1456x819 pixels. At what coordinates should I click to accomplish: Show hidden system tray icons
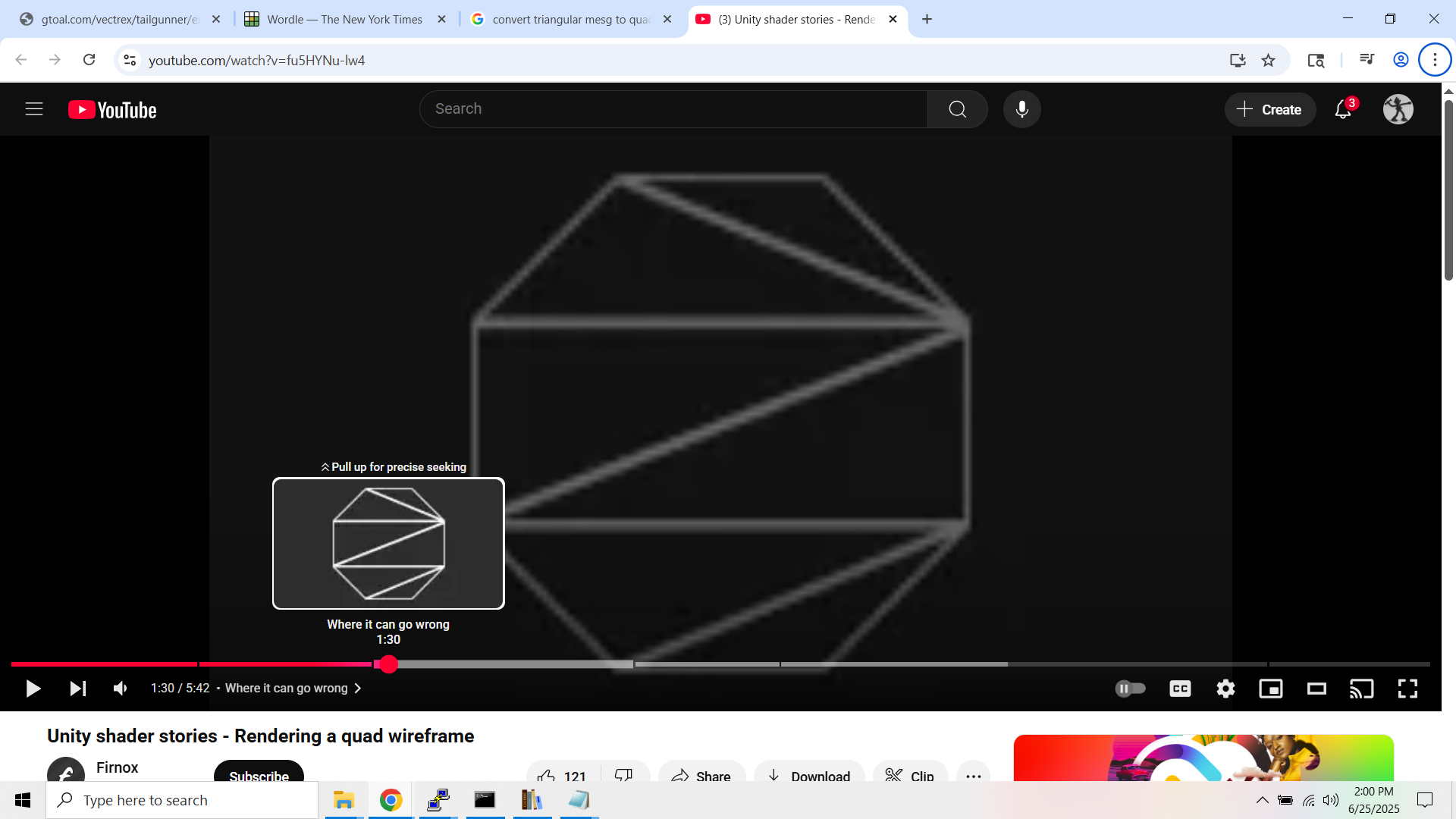(1262, 800)
